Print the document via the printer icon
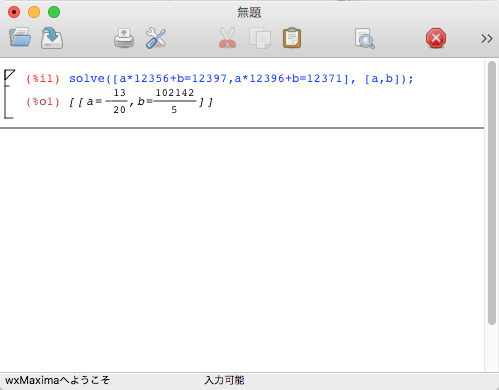The width and height of the screenshot is (499, 390). coord(124,38)
